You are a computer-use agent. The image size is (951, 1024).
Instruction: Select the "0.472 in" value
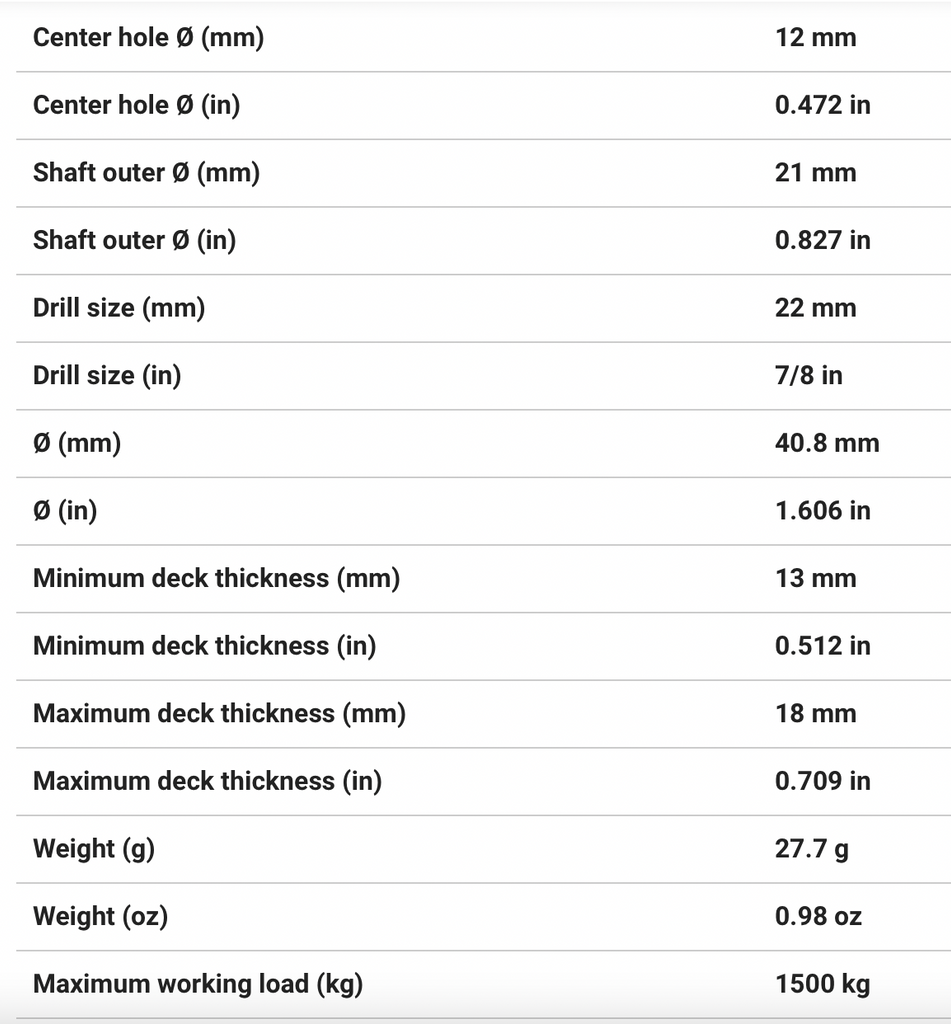point(822,105)
